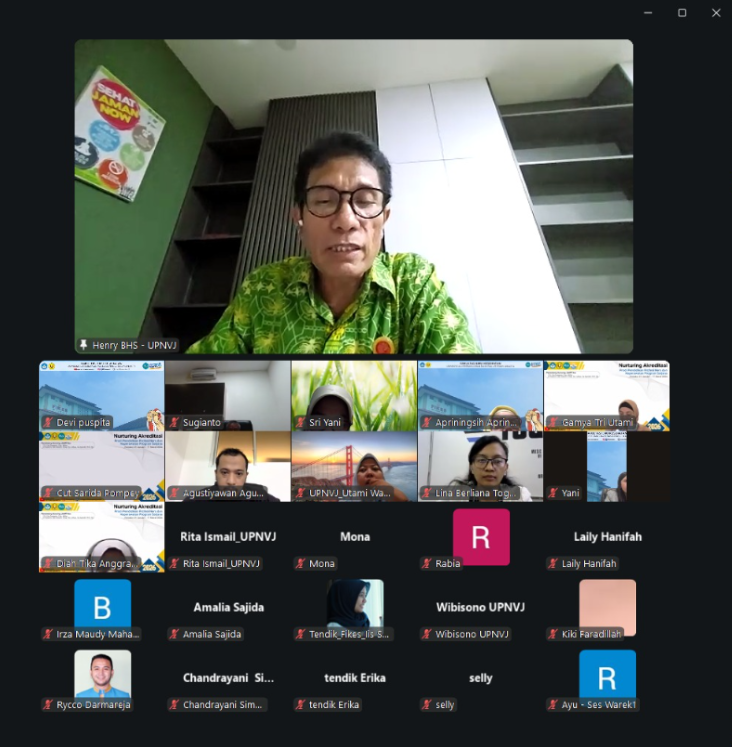Screen dimensions: 732x747
Task: Maximize the meeting window
Action: pyautogui.click(x=682, y=13)
